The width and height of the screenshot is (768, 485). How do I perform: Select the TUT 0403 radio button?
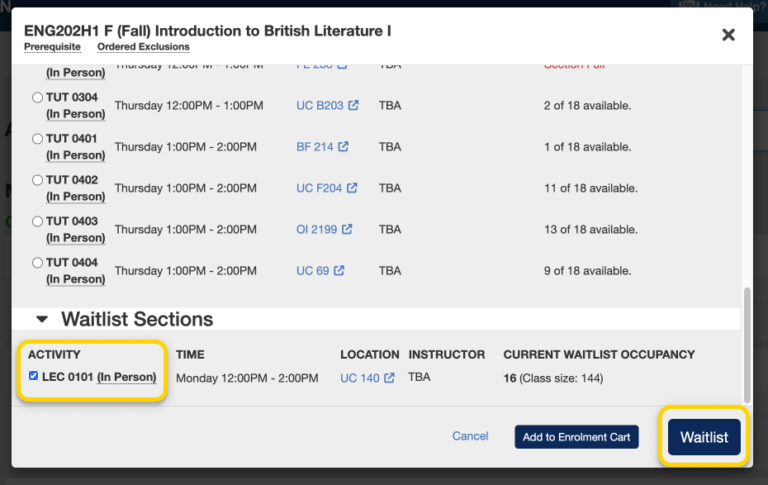point(37,221)
